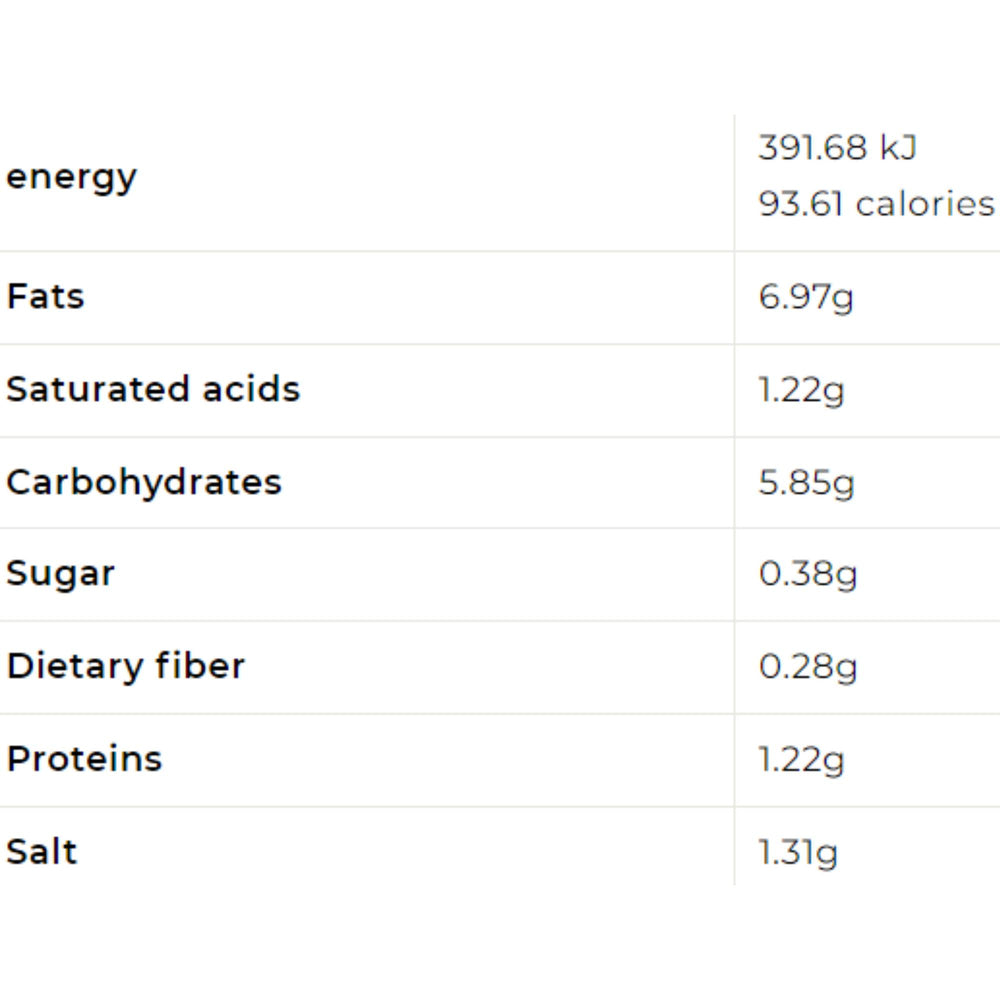Click the Fats label
The width and height of the screenshot is (1000, 1000).
45,297
